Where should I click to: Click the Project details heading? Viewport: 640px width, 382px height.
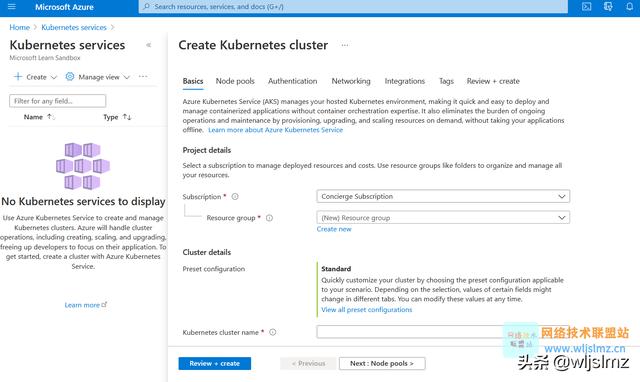click(x=207, y=150)
